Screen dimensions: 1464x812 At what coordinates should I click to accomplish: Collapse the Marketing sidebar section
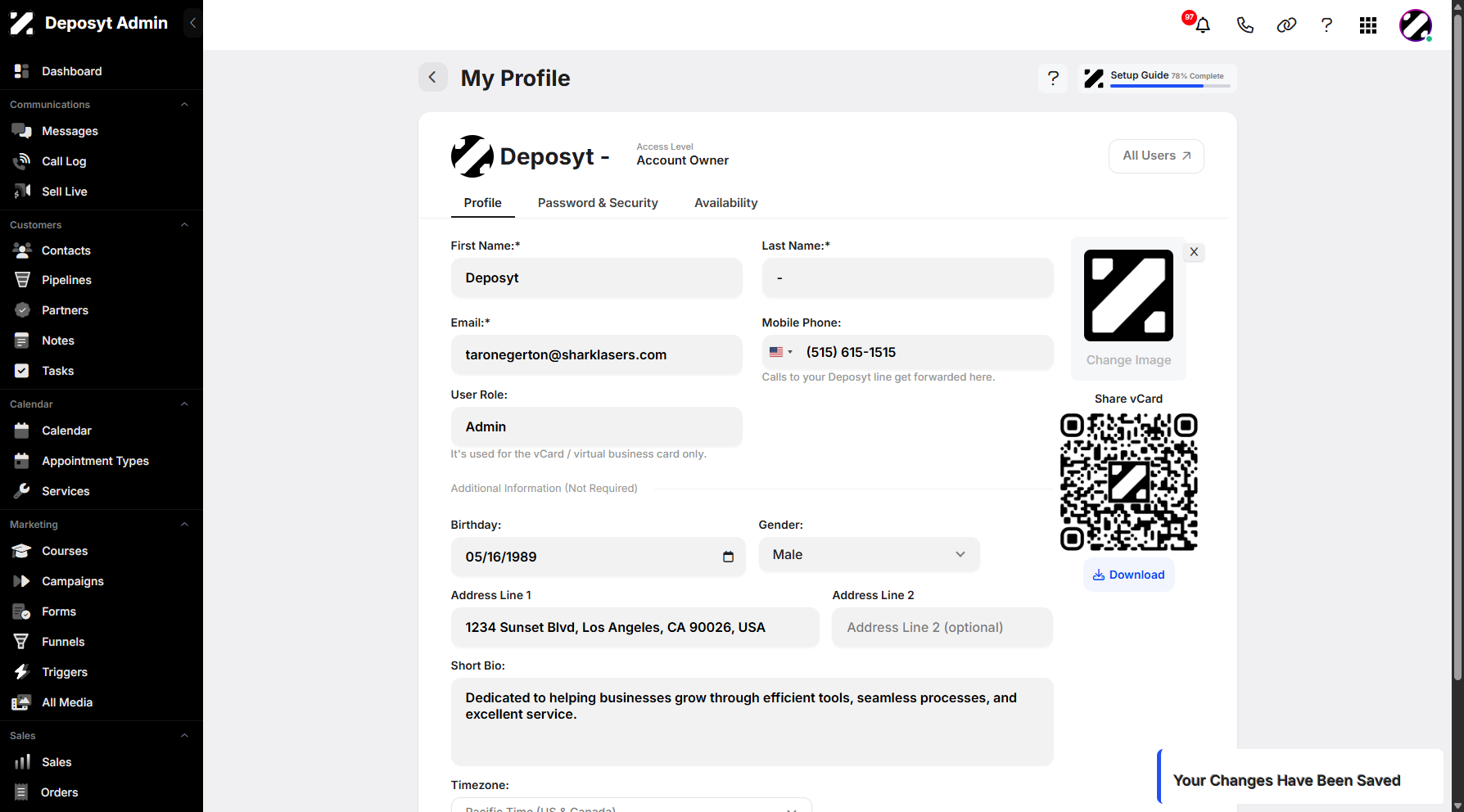(184, 524)
